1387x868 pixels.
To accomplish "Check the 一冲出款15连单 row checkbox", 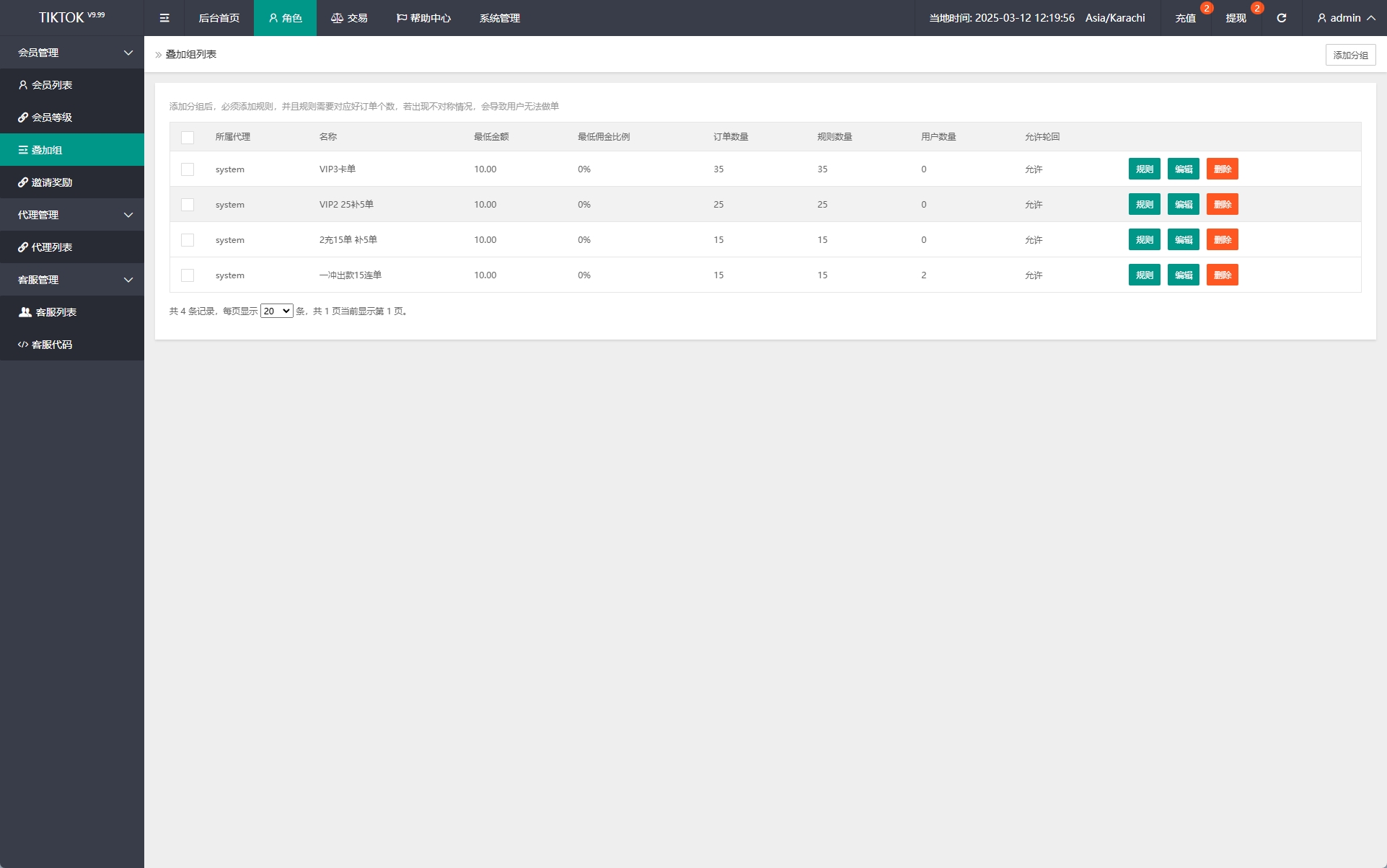I will coord(188,275).
